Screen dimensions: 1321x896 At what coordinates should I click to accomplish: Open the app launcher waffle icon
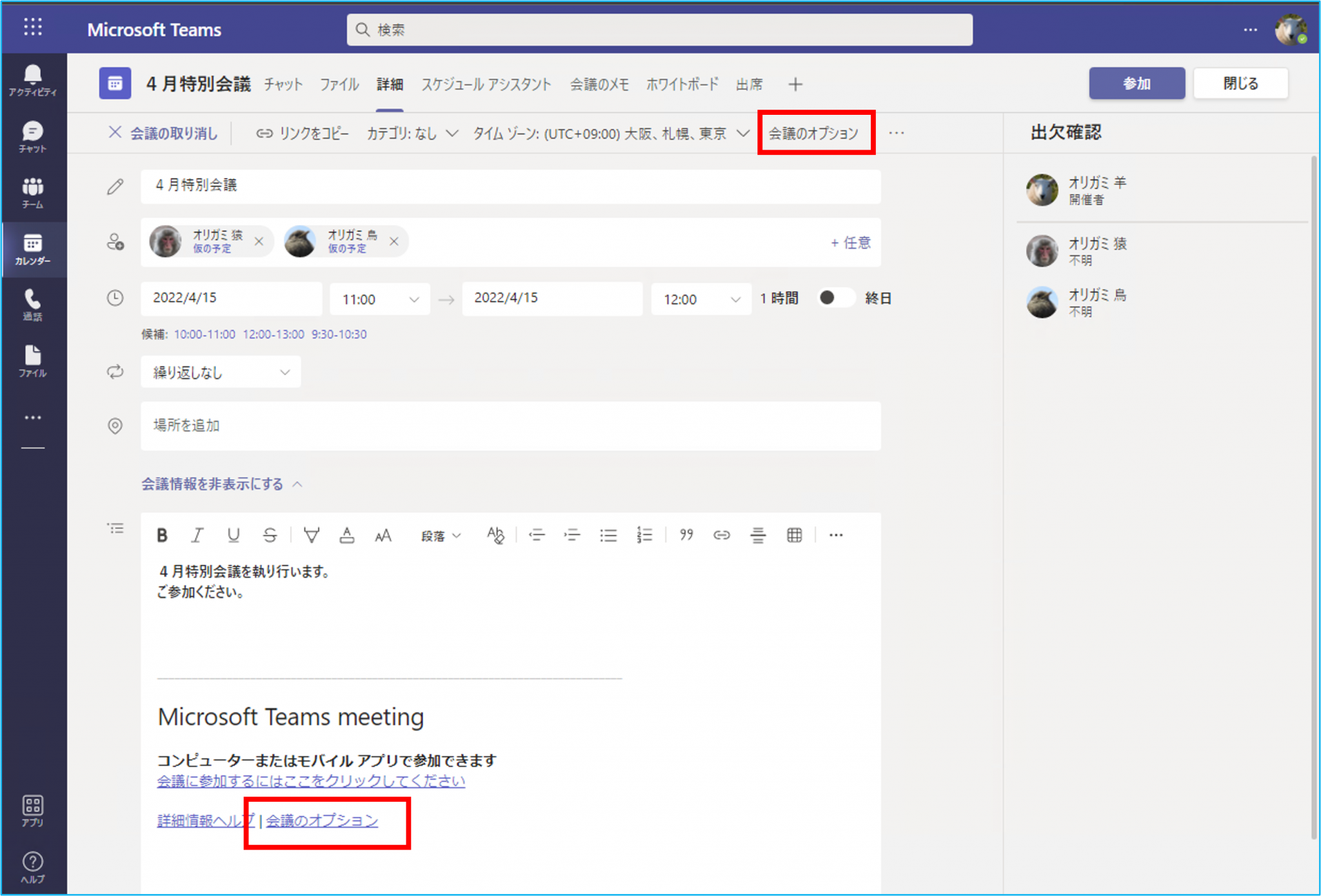[x=33, y=27]
